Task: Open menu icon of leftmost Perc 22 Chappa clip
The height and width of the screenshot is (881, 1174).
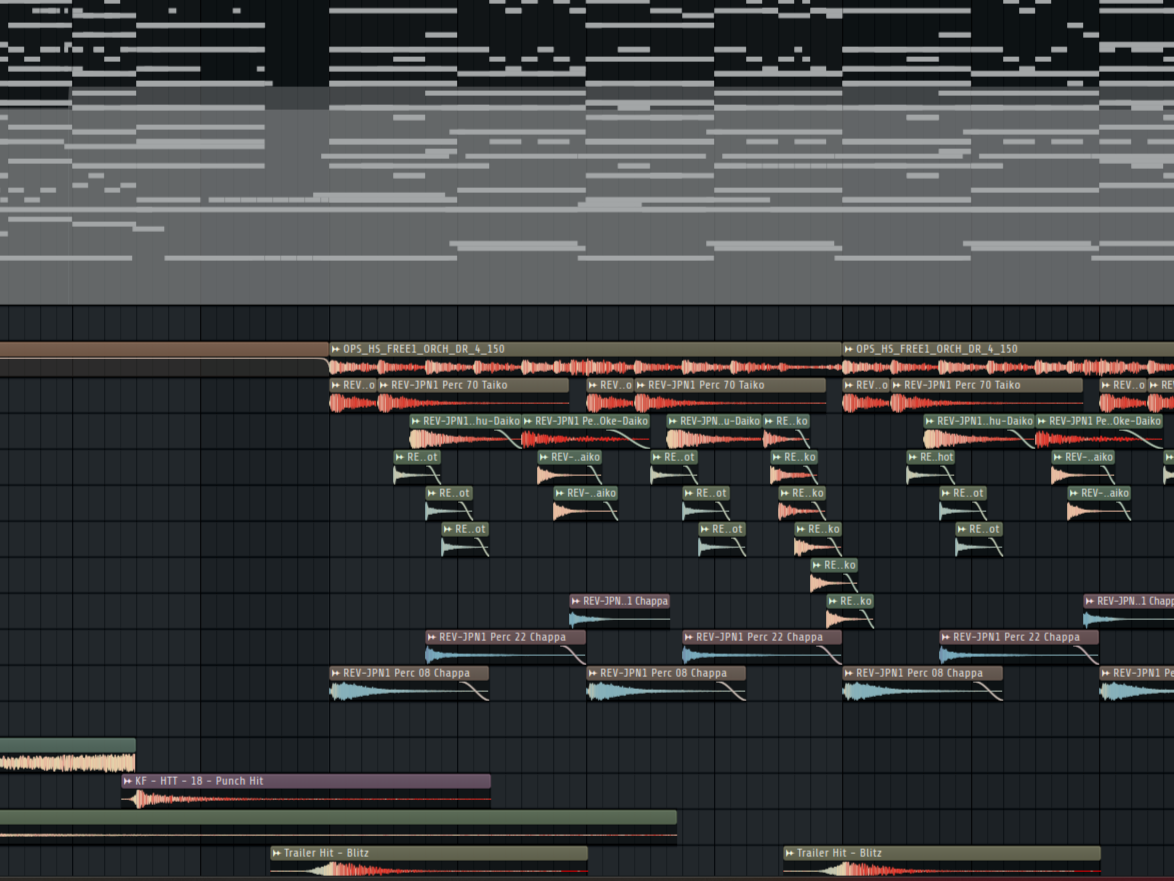Action: (432, 637)
